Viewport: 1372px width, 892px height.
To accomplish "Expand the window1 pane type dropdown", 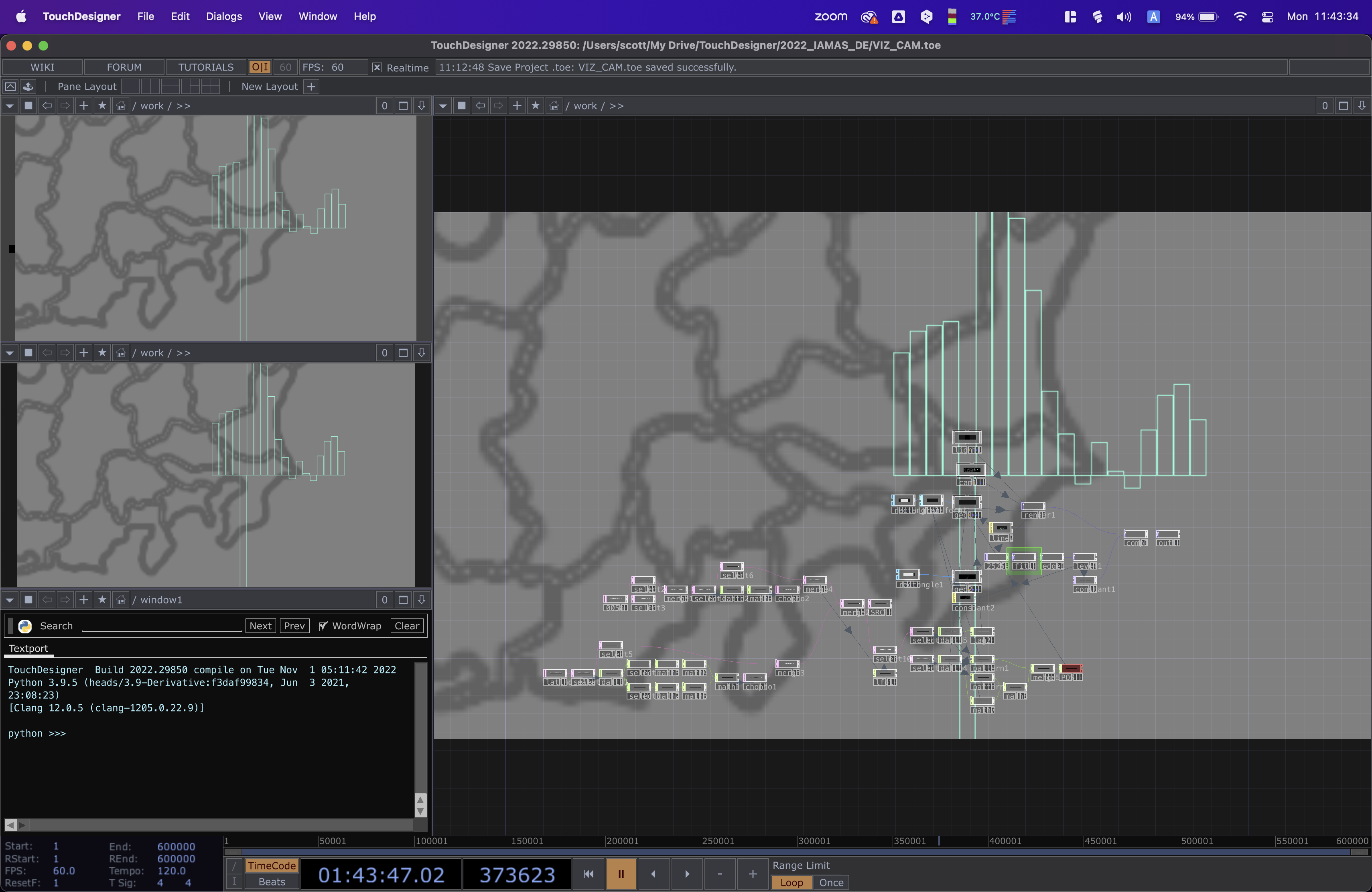I will coord(10,600).
